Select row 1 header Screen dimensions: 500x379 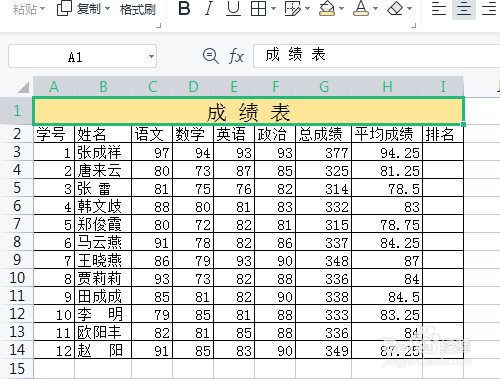pyautogui.click(x=17, y=111)
